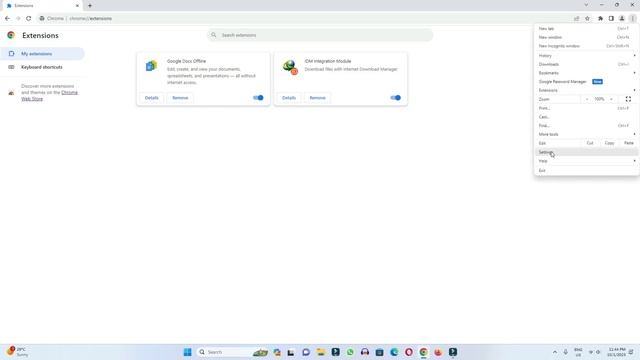Close the Extensions tab

(x=77, y=6)
